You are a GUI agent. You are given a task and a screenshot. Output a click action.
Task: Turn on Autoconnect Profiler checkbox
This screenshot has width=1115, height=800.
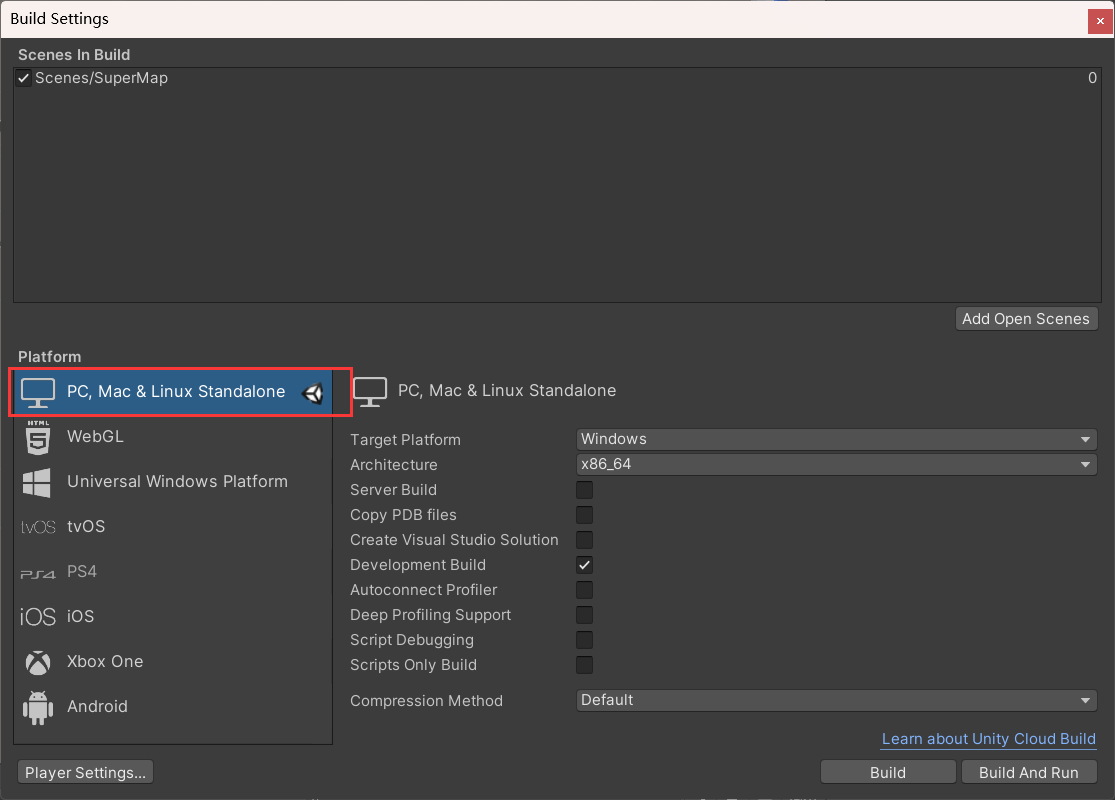point(585,590)
